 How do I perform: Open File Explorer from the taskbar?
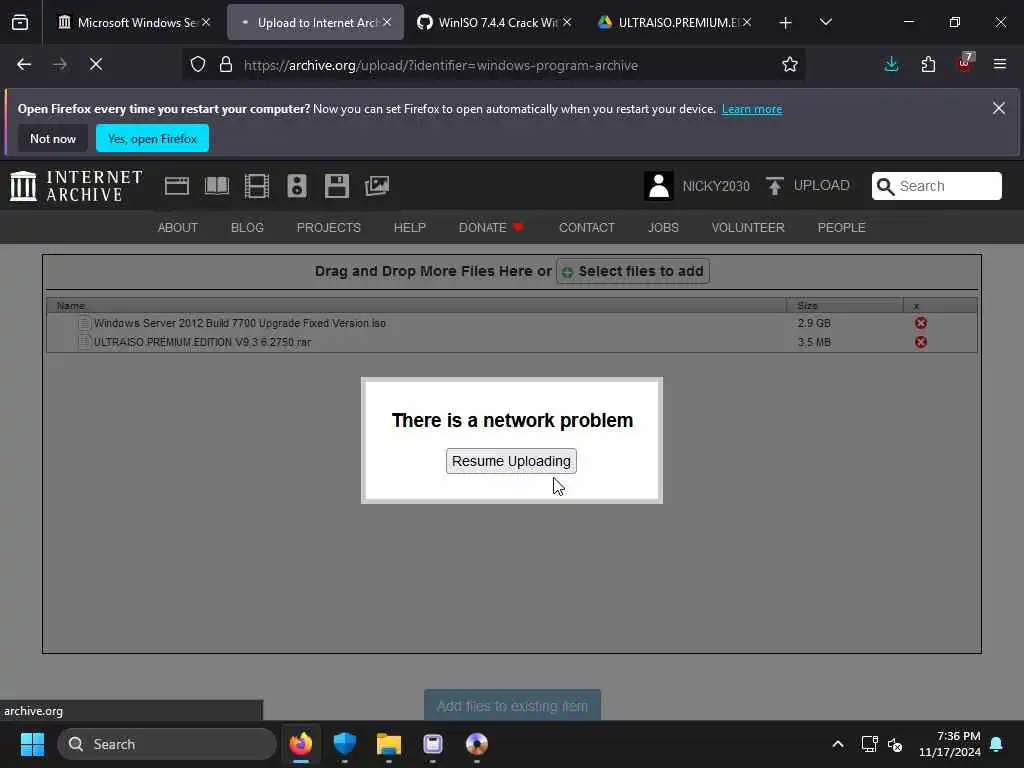(389, 744)
